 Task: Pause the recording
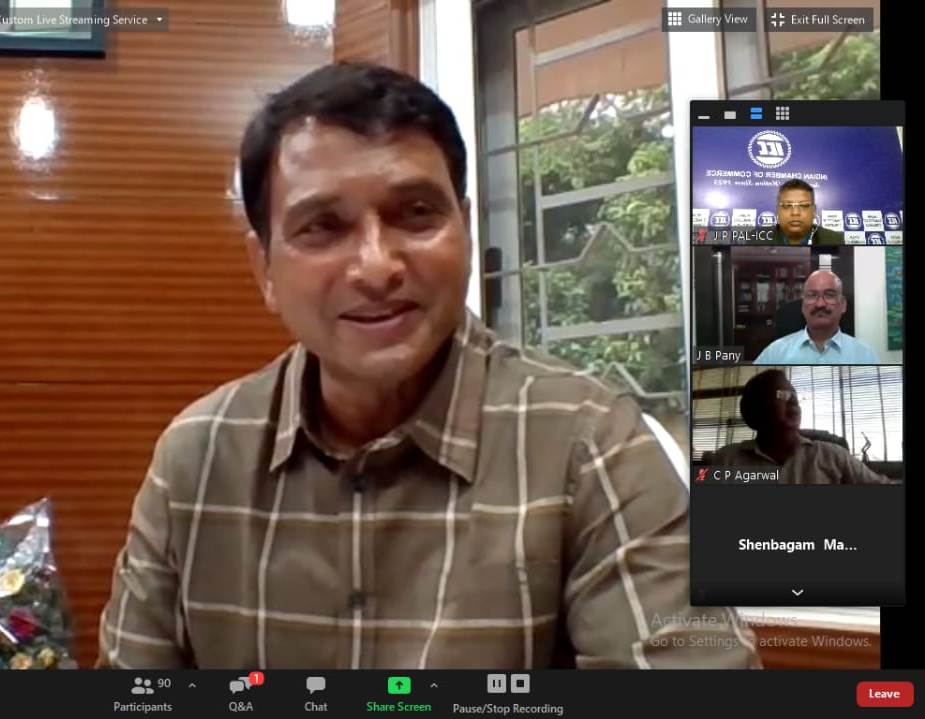496,684
